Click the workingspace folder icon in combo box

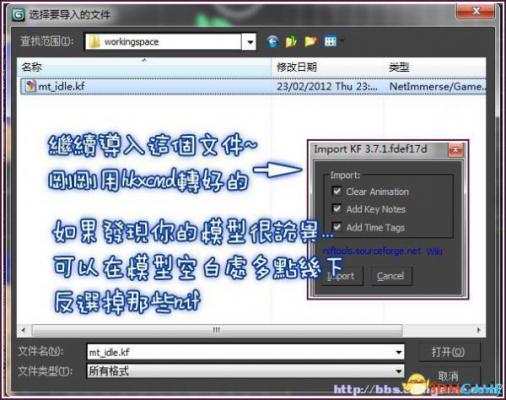pos(94,42)
